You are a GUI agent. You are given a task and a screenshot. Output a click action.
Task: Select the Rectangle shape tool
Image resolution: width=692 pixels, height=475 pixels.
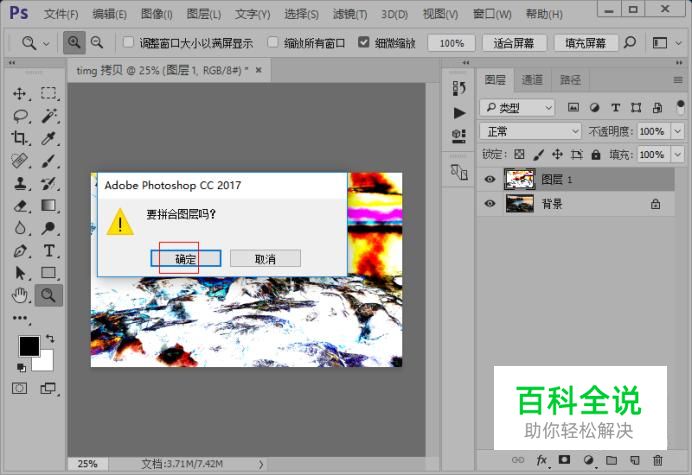[49, 273]
